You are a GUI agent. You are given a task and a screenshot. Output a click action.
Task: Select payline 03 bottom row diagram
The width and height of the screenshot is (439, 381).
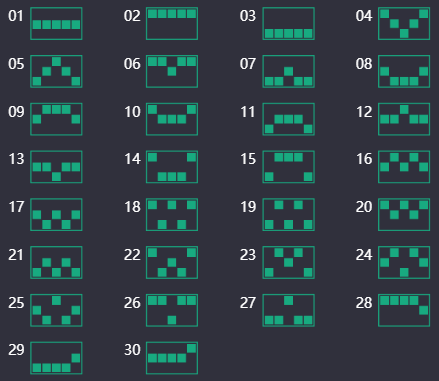289,24
